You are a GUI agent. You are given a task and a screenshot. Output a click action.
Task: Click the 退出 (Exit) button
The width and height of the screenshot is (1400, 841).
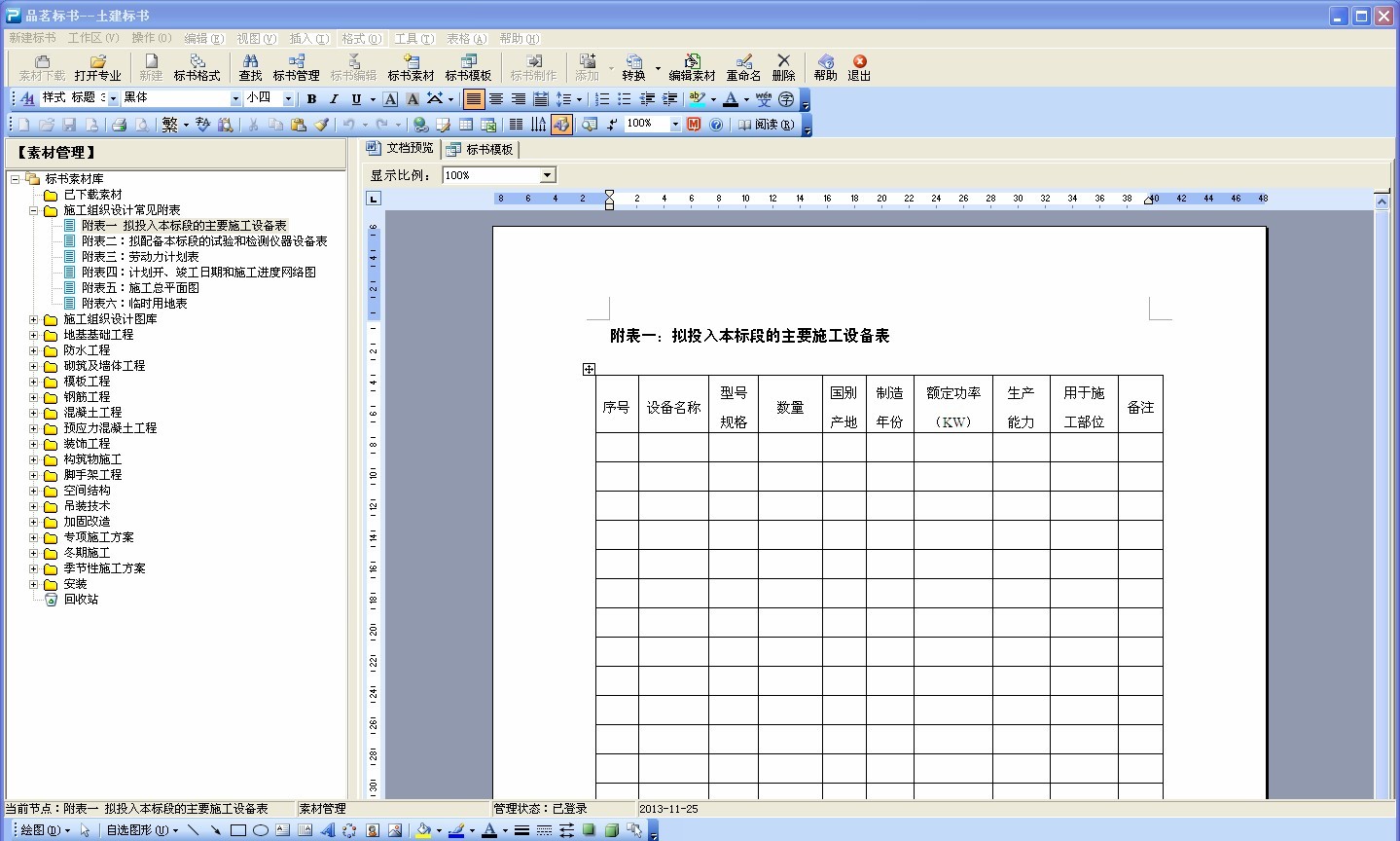point(859,66)
